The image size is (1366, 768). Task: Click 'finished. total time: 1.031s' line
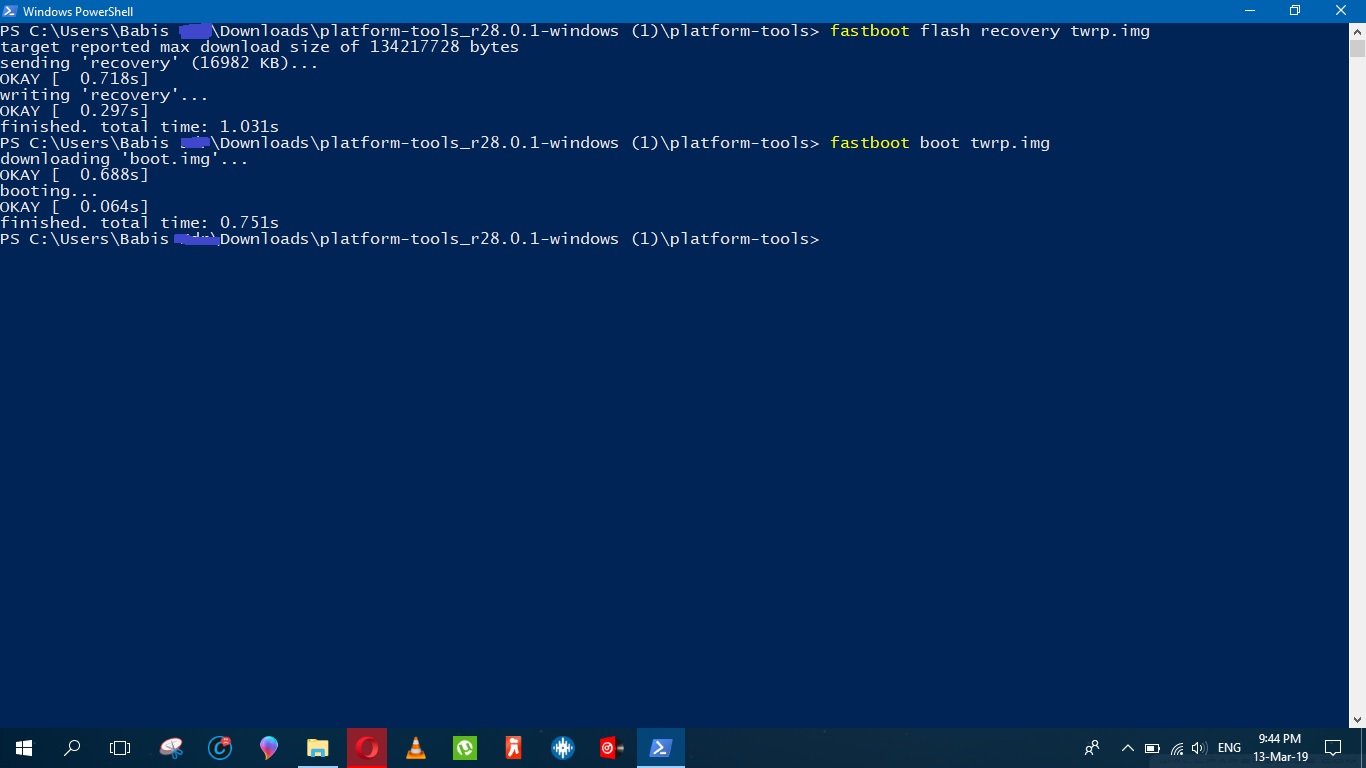139,127
